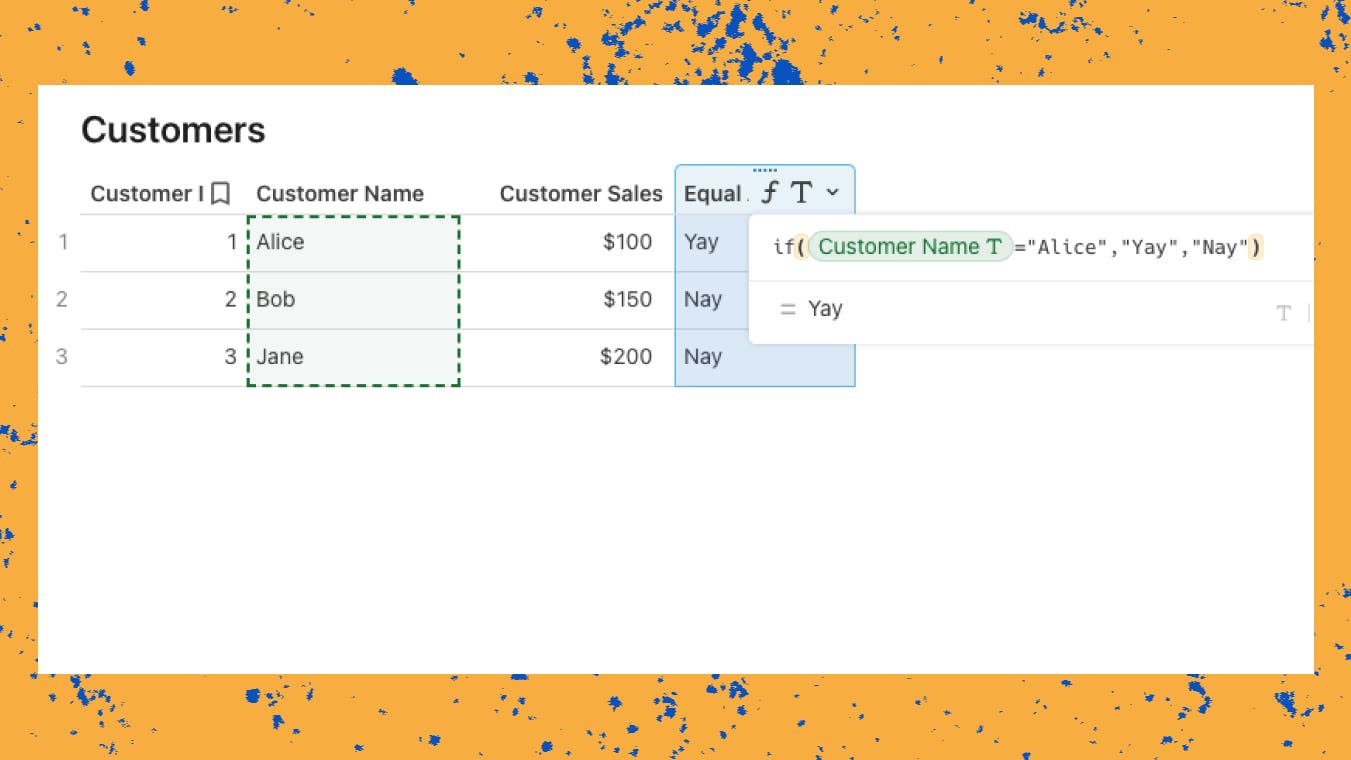This screenshot has height=760, width=1351.
Task: Open the Customer Name column header menu
Action: (340, 193)
